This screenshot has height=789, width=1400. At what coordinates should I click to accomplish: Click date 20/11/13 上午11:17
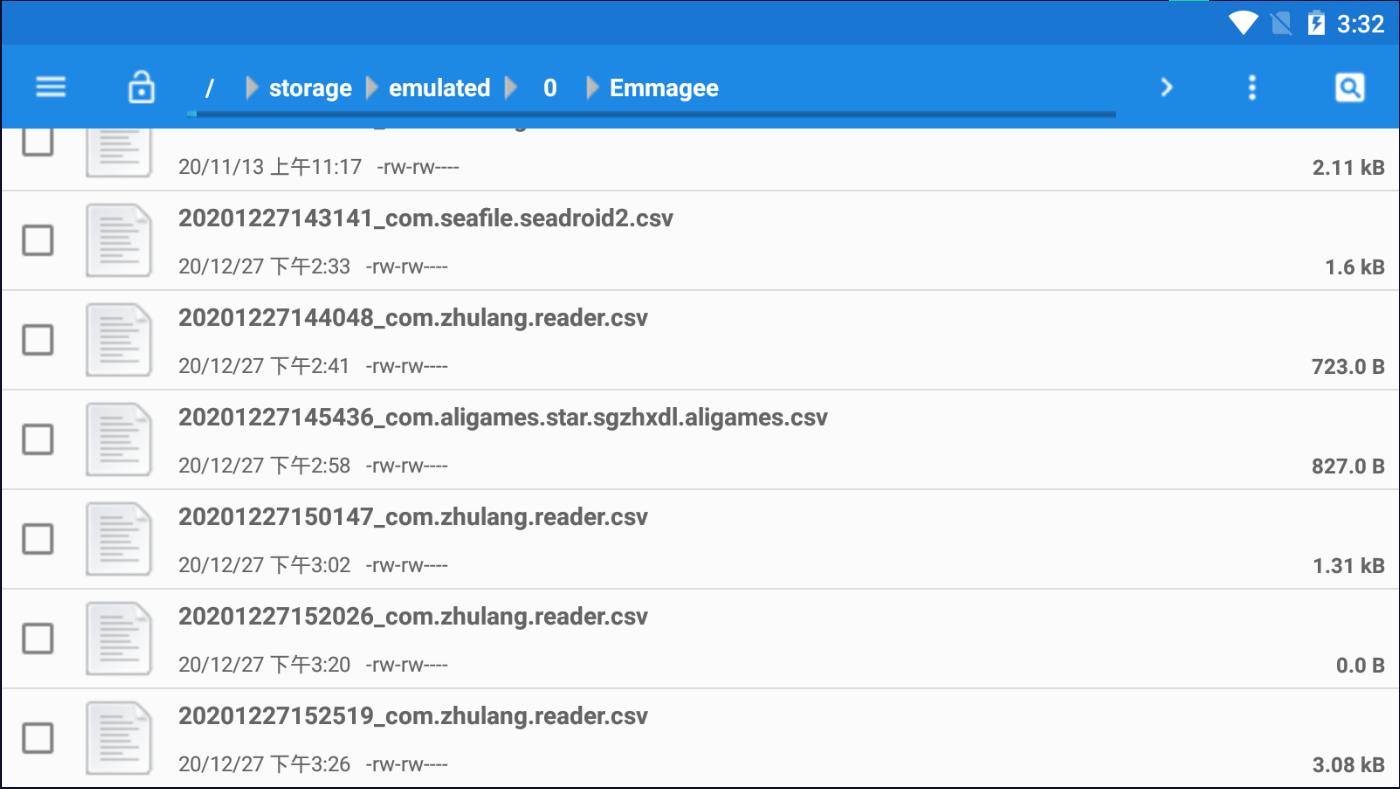[270, 167]
